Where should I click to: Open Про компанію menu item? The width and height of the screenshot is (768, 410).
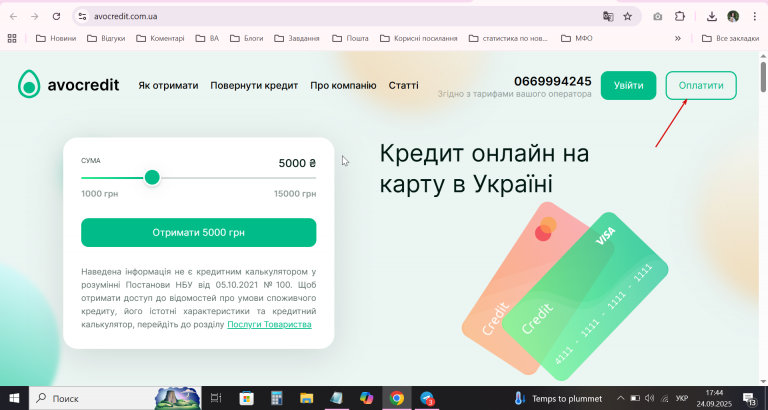tap(343, 86)
